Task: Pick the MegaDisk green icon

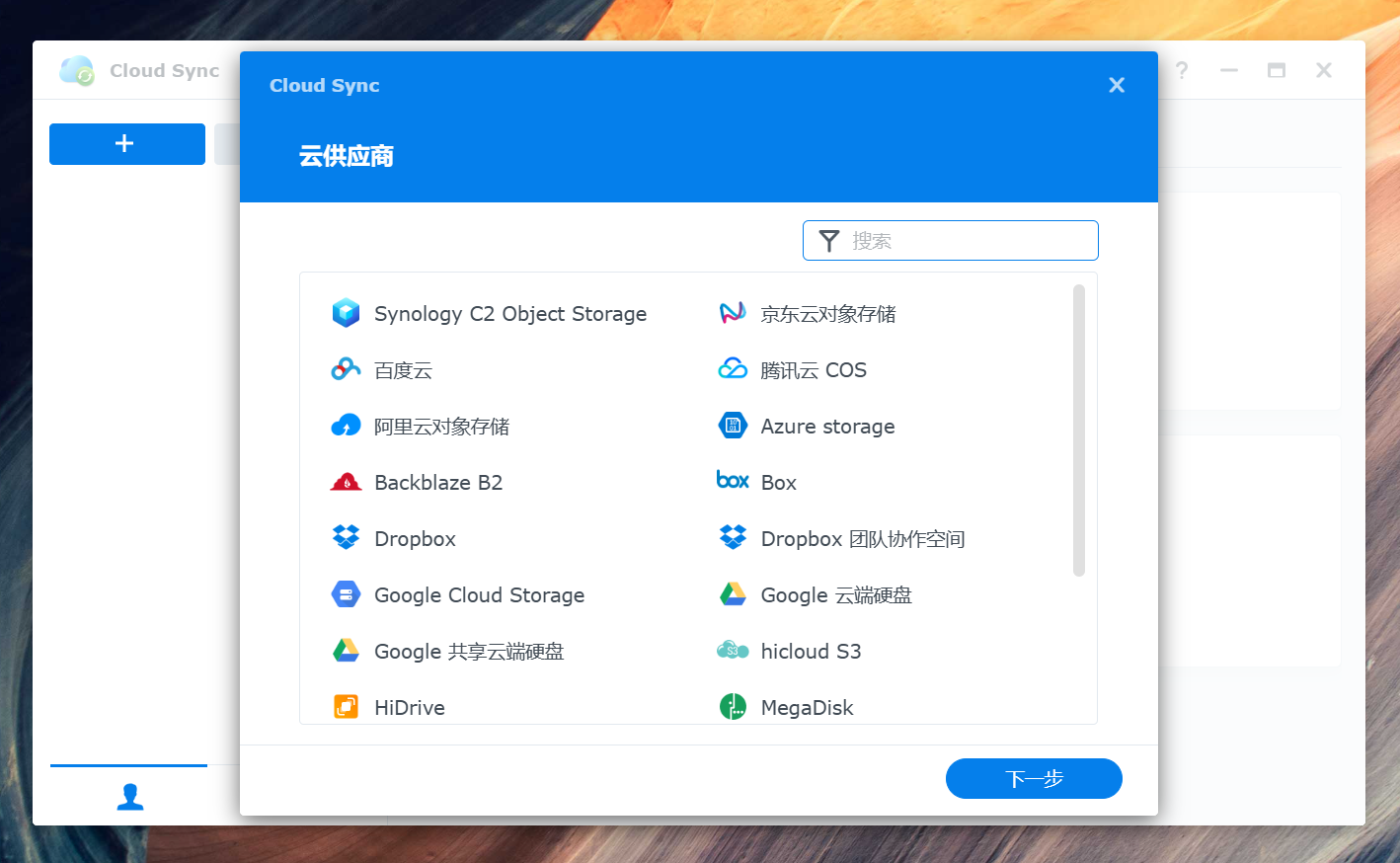Action: pos(733,706)
